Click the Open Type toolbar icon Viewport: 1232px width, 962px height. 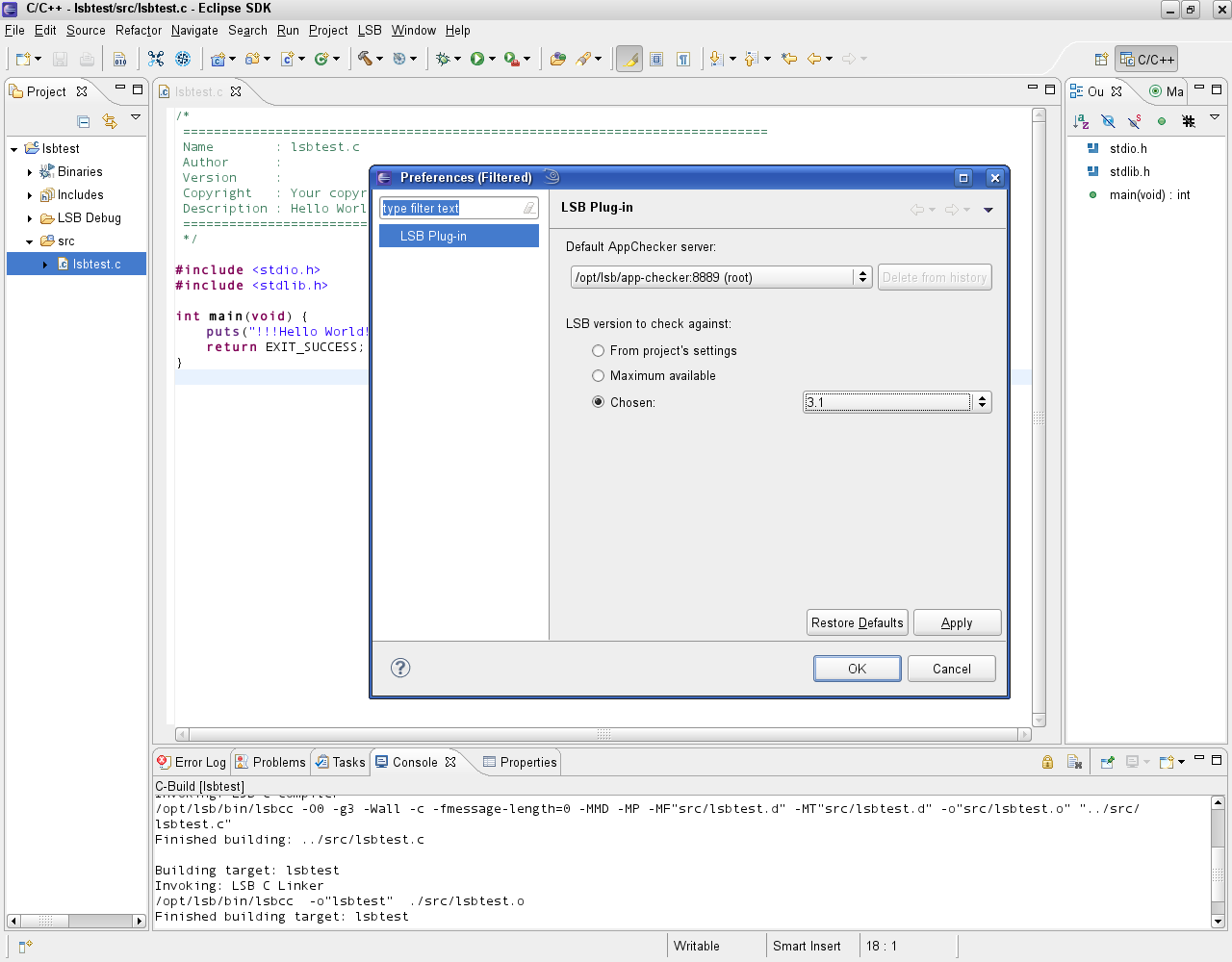(558, 59)
